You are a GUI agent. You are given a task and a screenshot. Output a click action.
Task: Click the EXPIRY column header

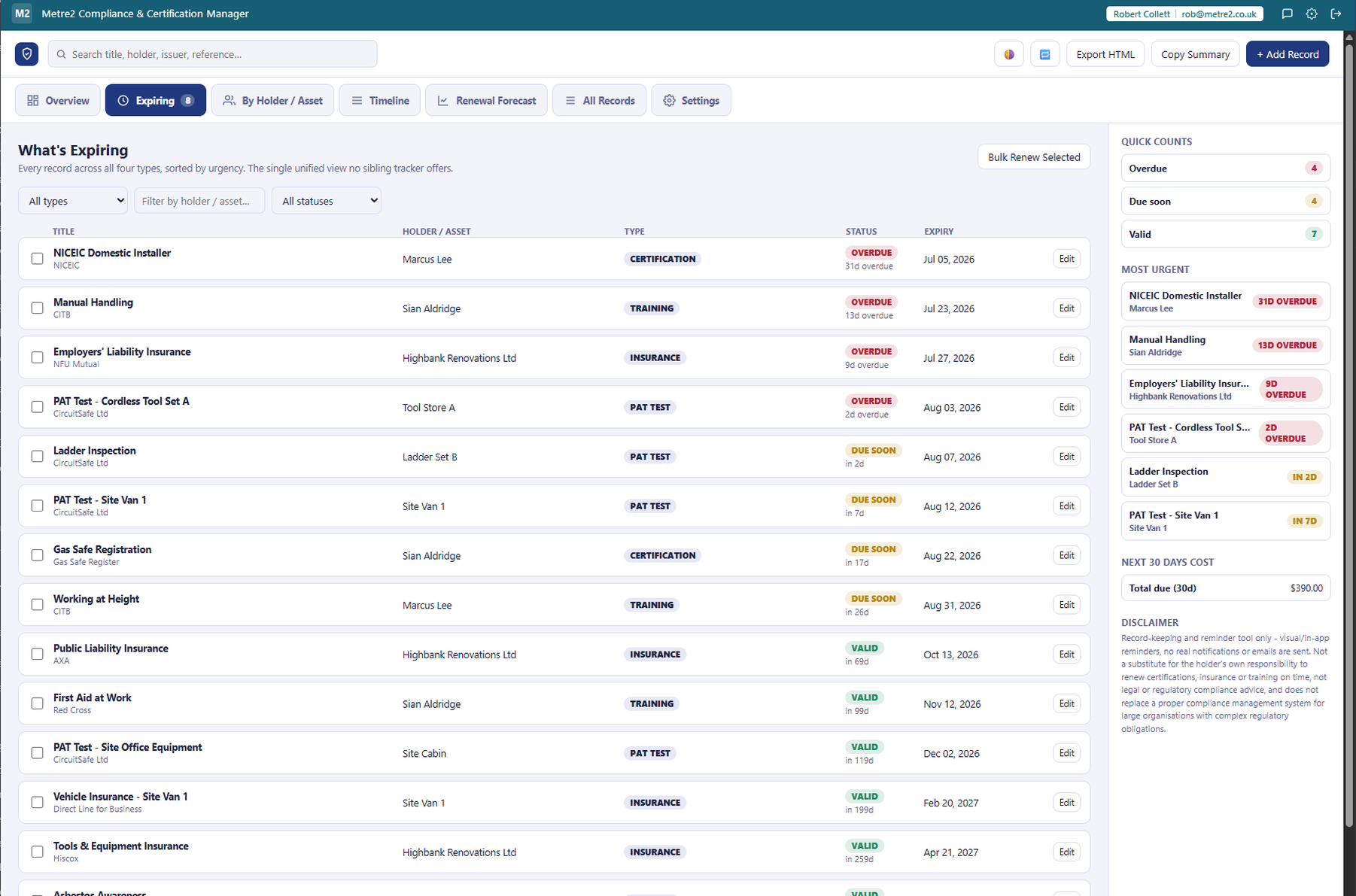point(939,232)
